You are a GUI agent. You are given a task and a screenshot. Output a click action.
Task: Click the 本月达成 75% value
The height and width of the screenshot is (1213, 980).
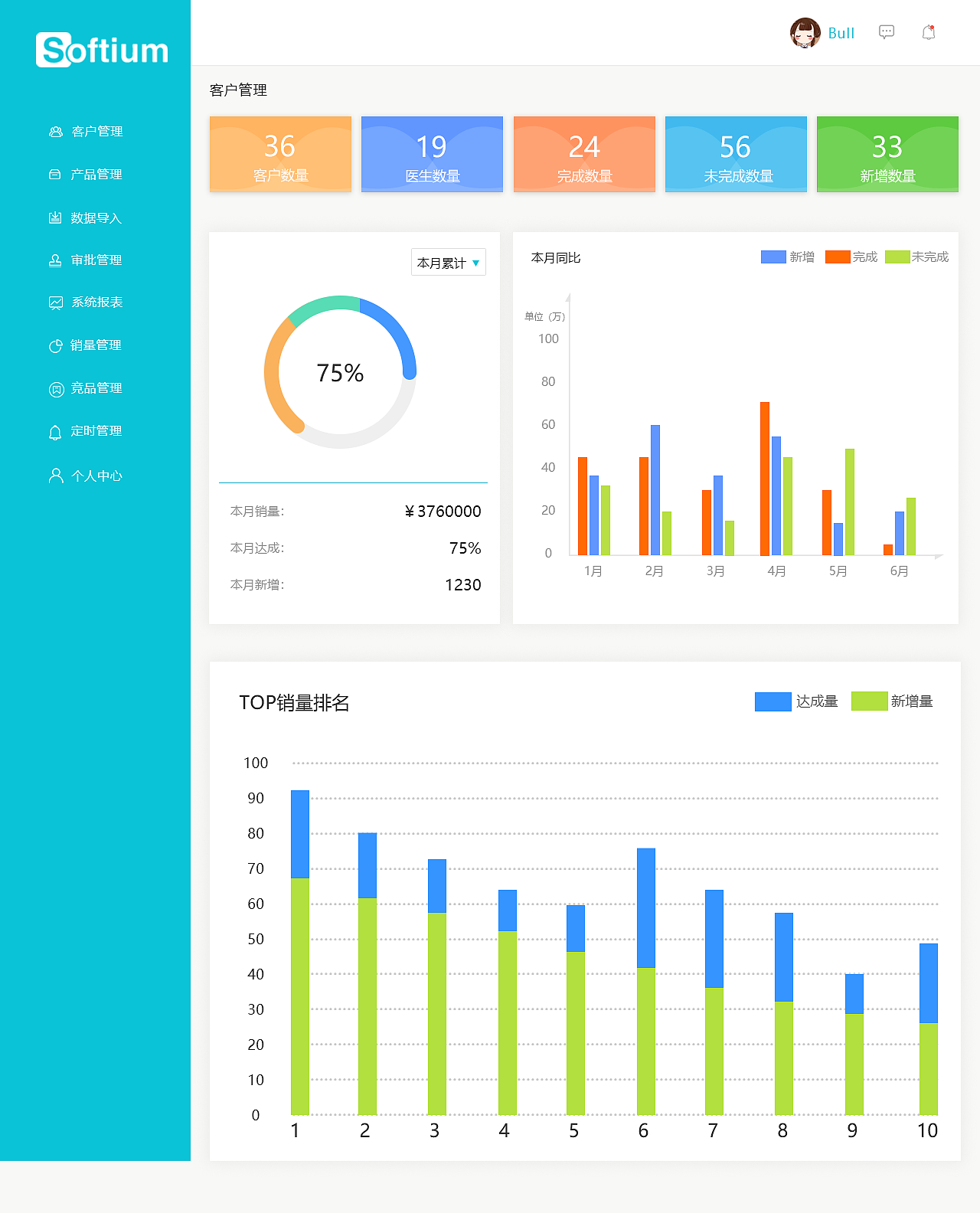click(x=465, y=548)
